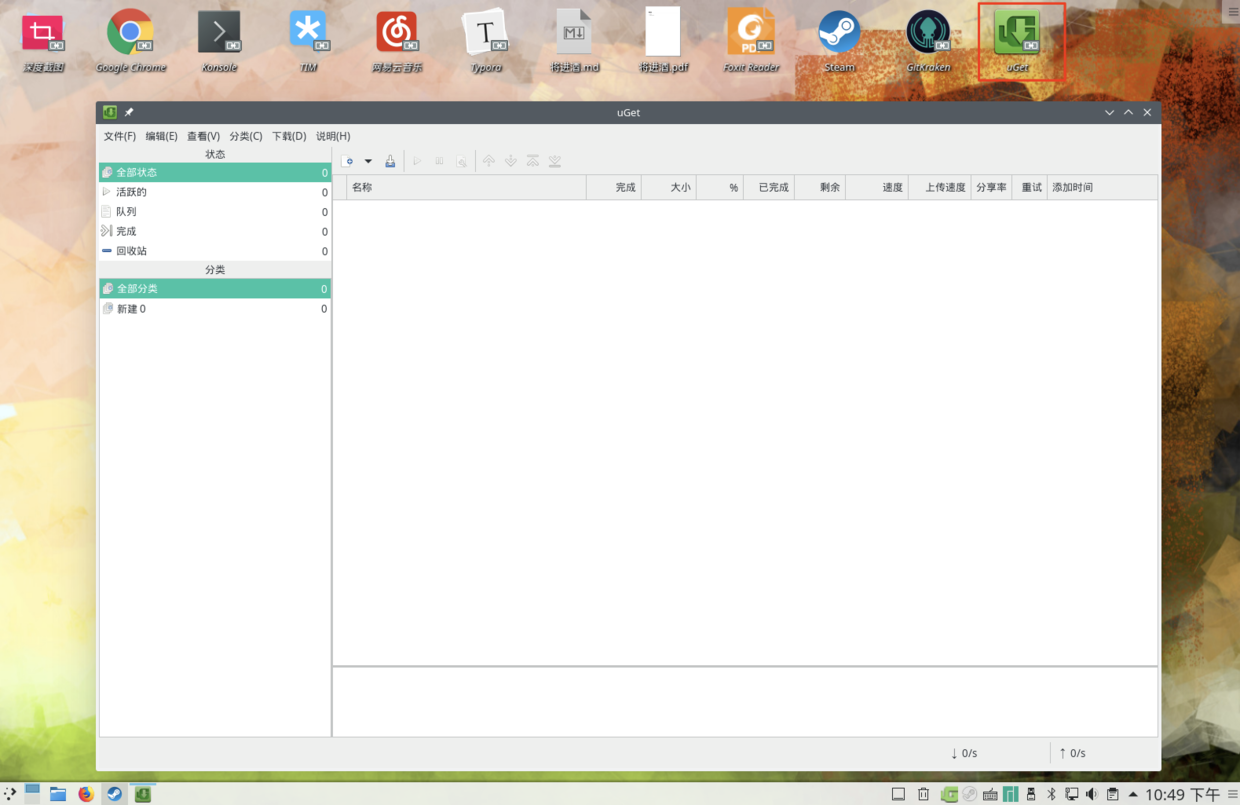1240x805 pixels.
Task: Sort by the 大小 column header
Action: click(x=669, y=187)
